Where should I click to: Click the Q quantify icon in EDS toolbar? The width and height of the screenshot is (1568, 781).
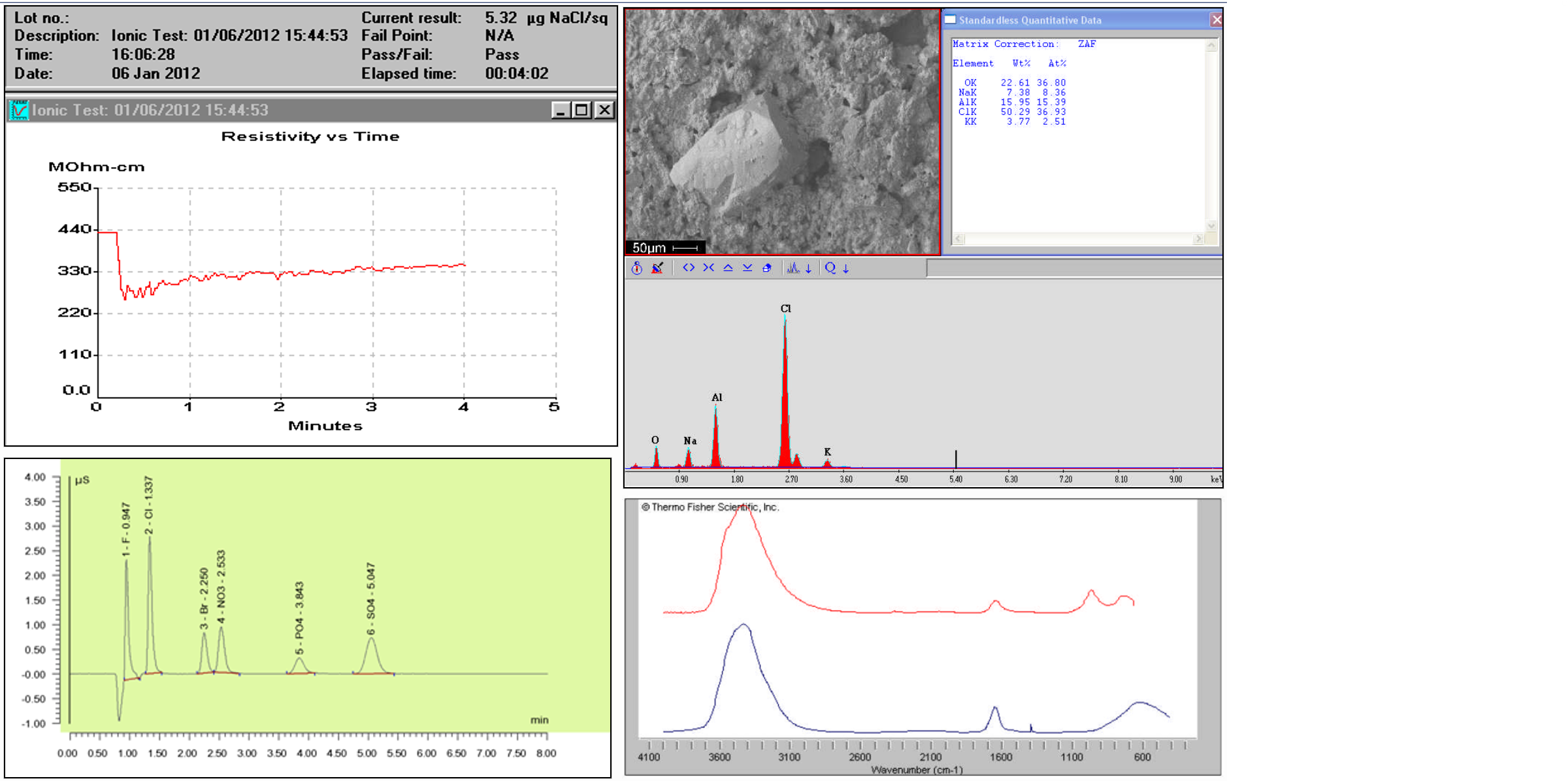point(830,268)
